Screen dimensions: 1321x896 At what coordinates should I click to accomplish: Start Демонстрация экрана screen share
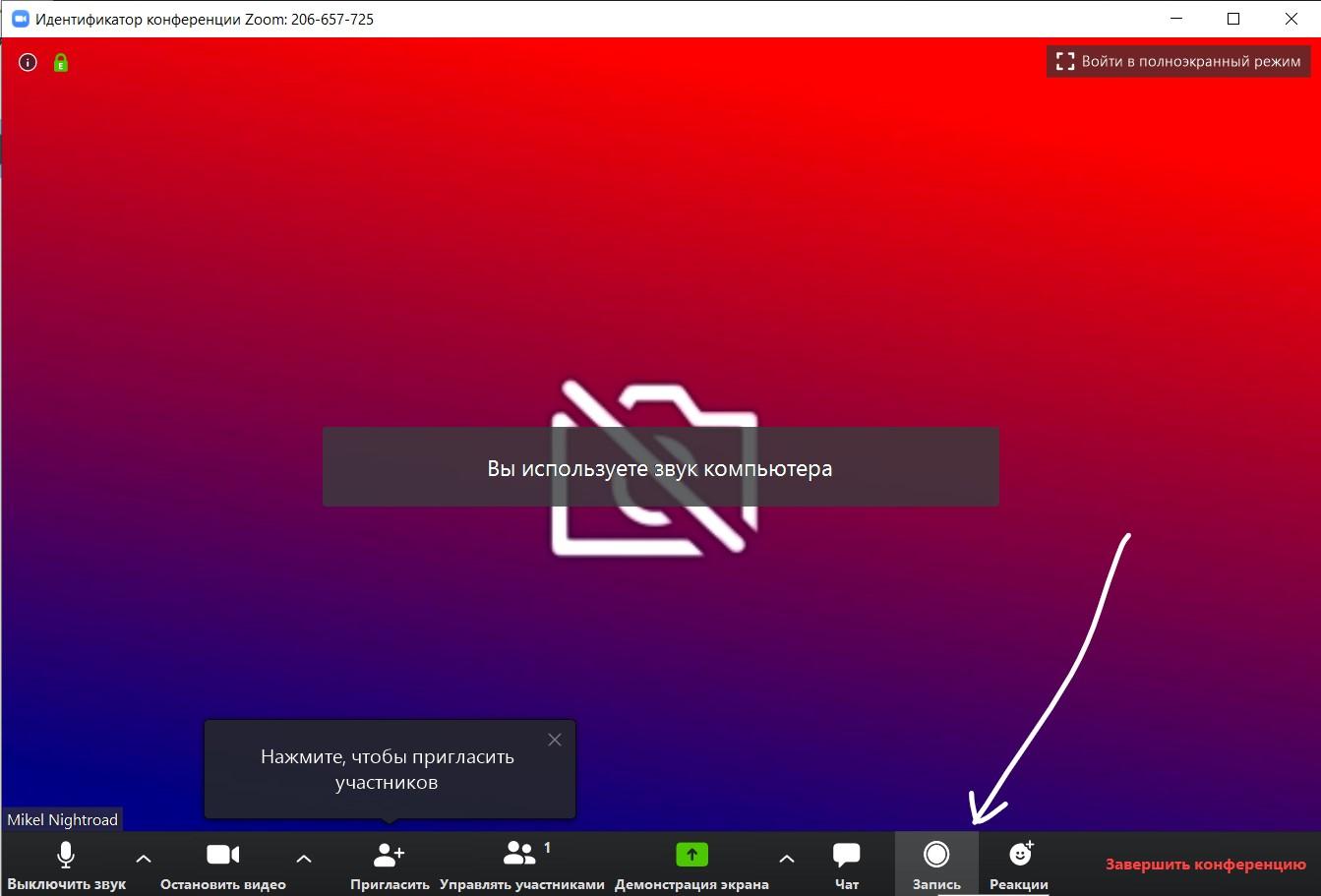(x=691, y=865)
